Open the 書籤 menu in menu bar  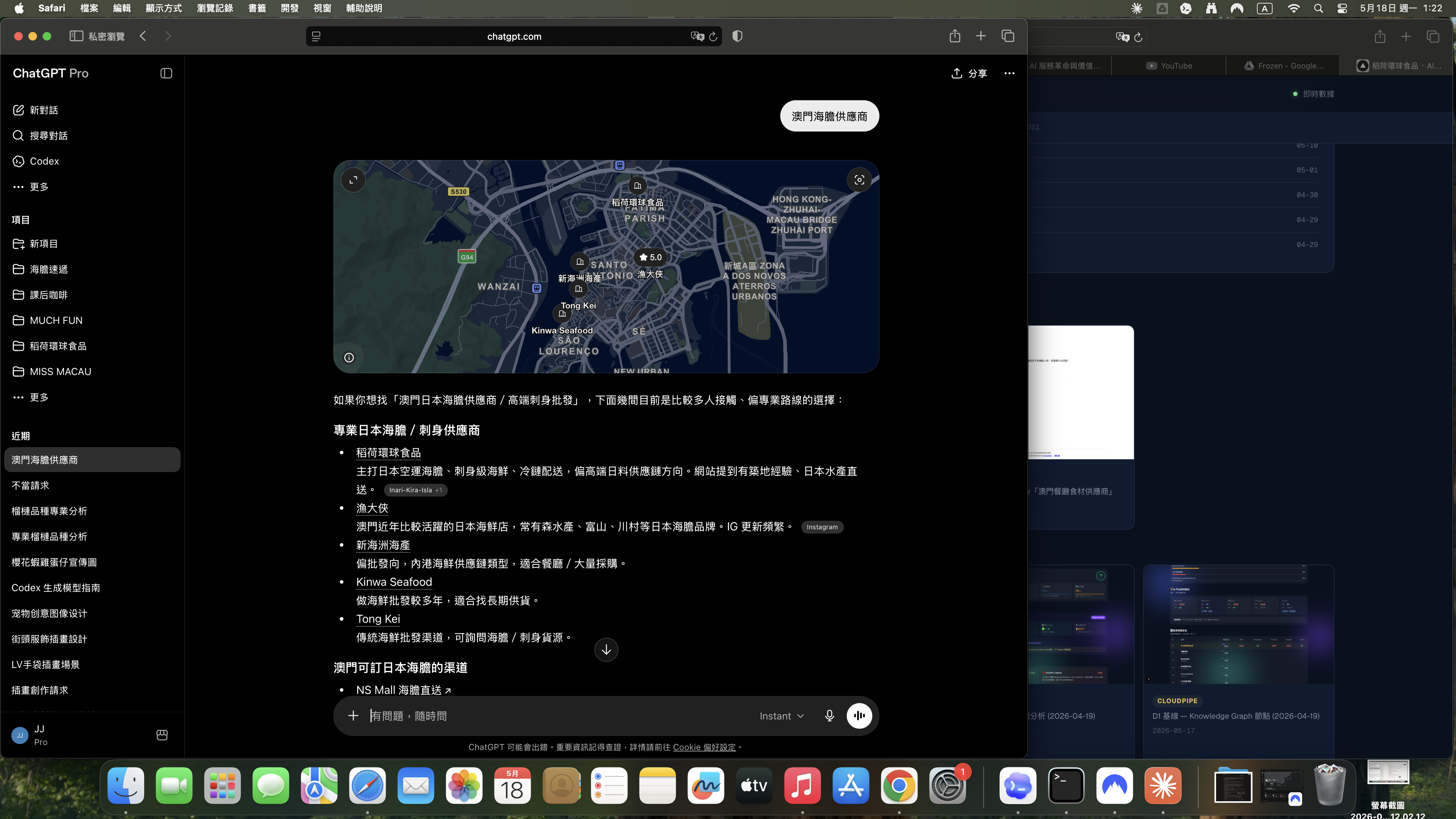(x=257, y=8)
